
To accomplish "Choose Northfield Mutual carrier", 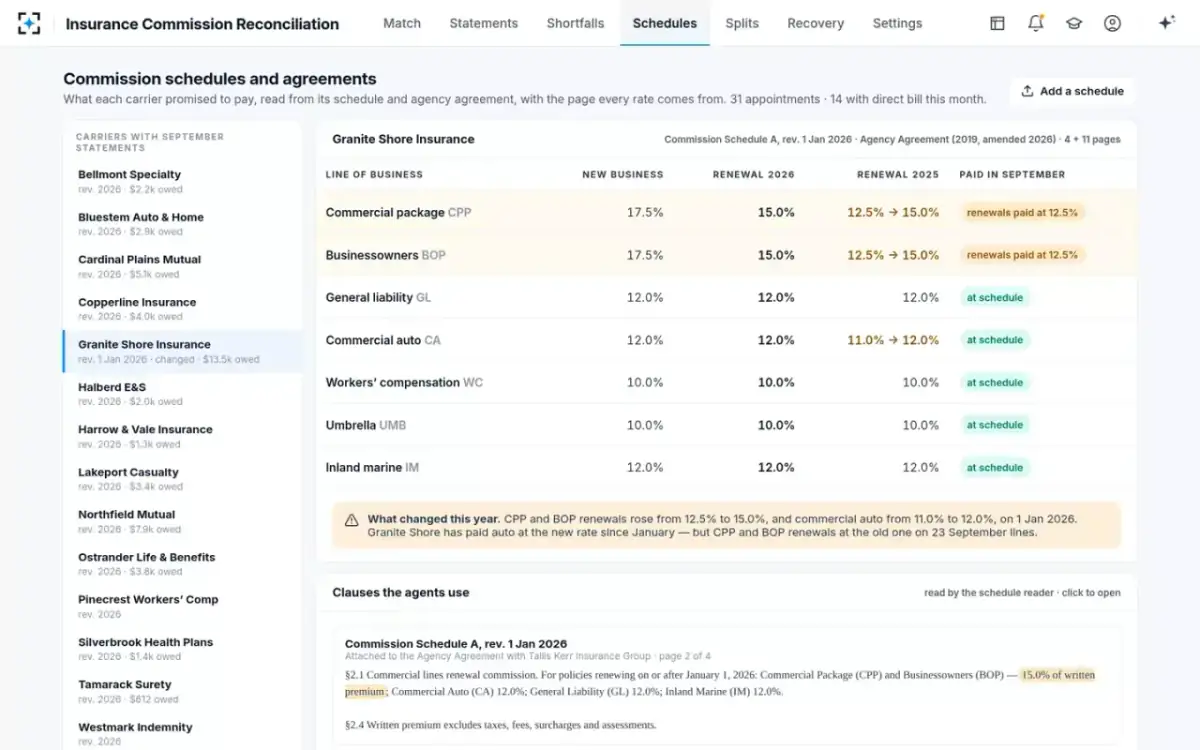I will (x=182, y=521).
